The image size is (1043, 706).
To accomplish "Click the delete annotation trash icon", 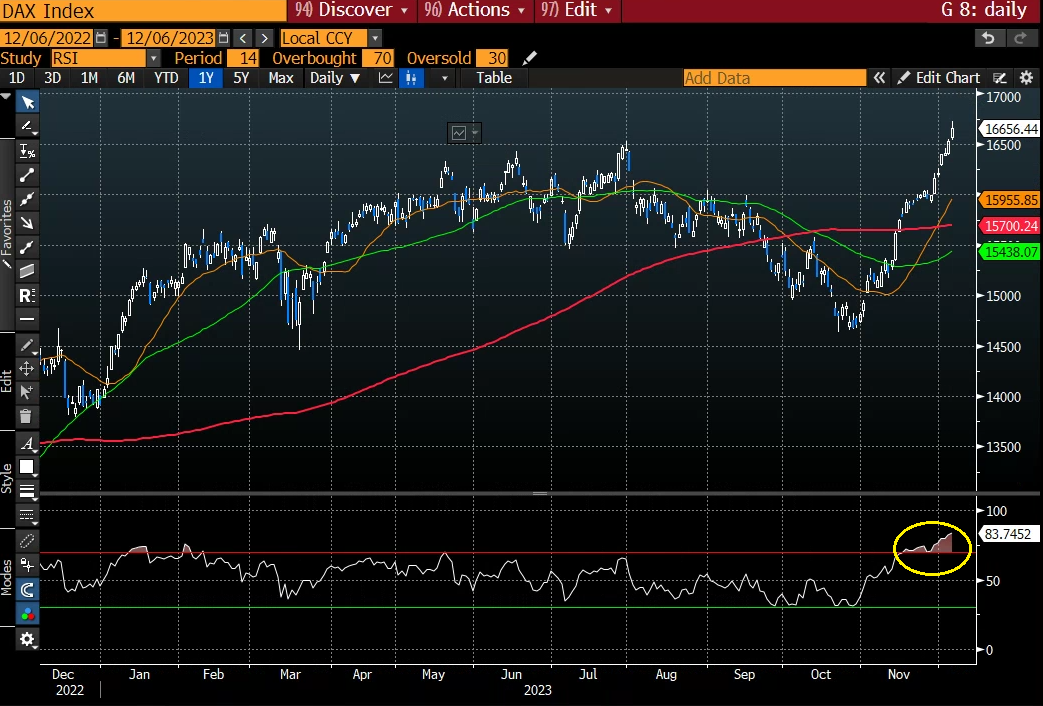I will point(26,417).
